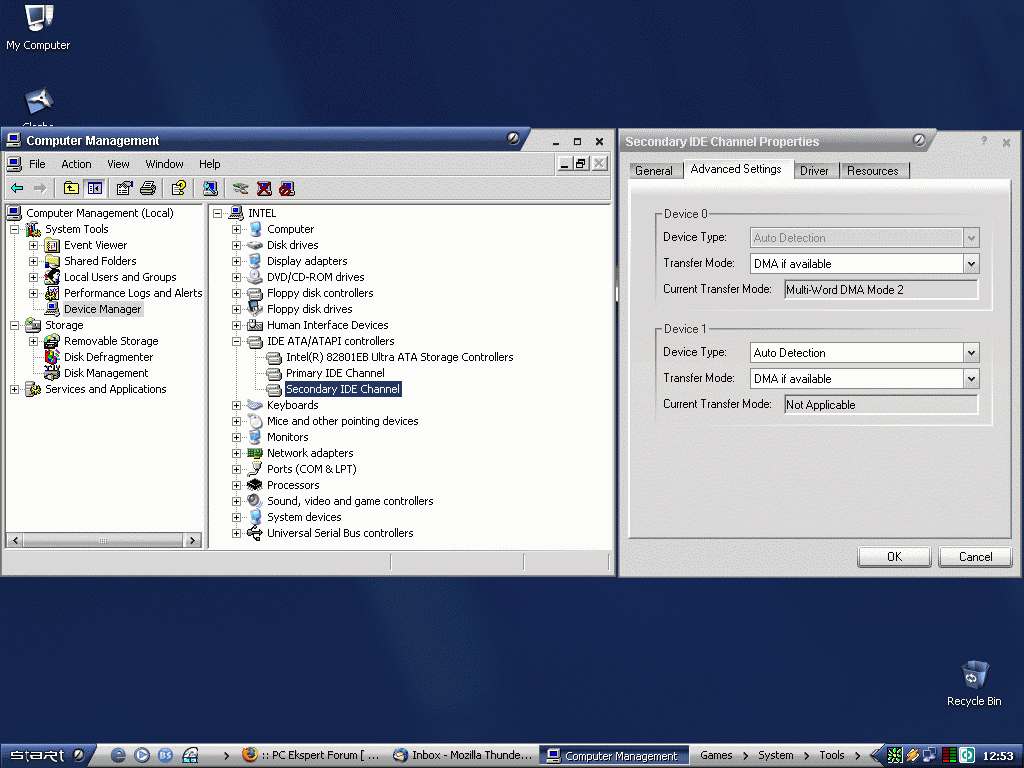Click the Up one level folder icon
Screen dimensions: 1024x768
(71, 188)
